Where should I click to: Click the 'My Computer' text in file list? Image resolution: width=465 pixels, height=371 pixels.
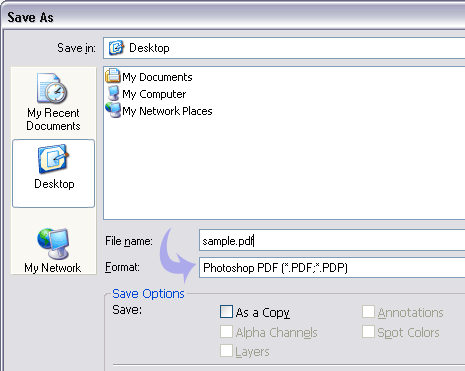click(x=154, y=94)
